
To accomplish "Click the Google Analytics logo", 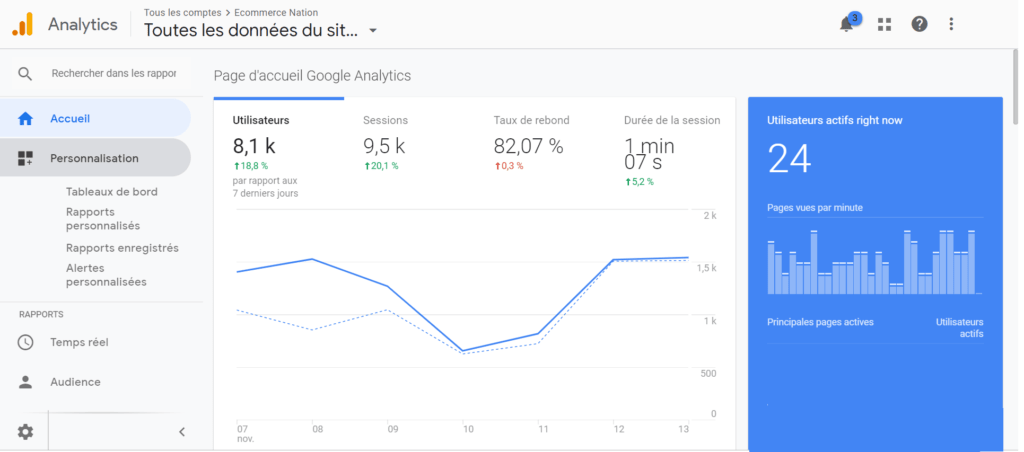I will pos(22,24).
